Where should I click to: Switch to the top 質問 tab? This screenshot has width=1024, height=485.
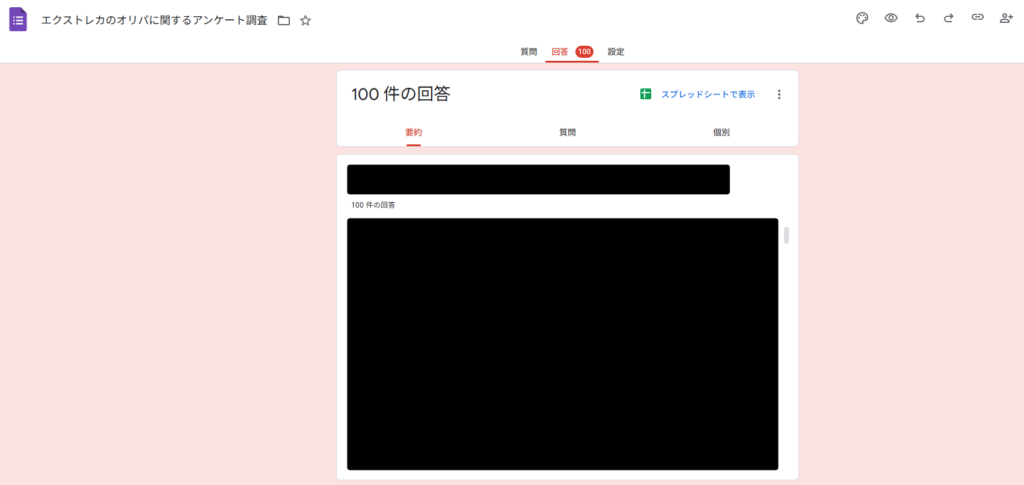(529, 51)
